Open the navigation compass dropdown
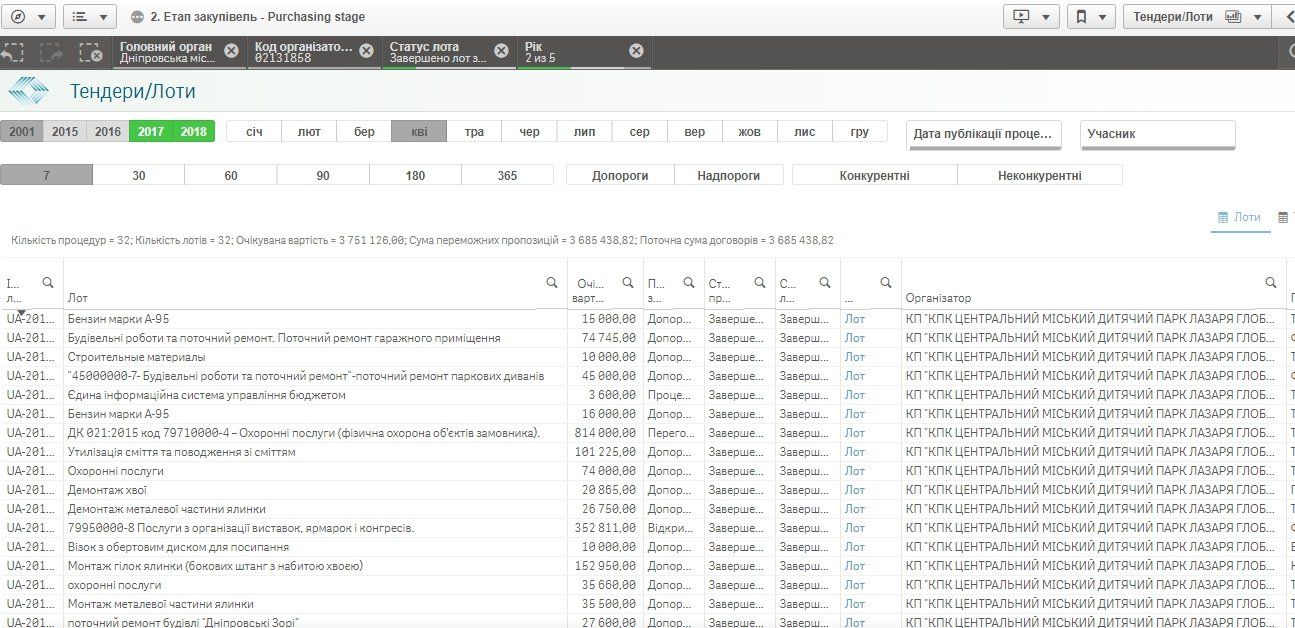The image size is (1295, 628). tap(28, 17)
